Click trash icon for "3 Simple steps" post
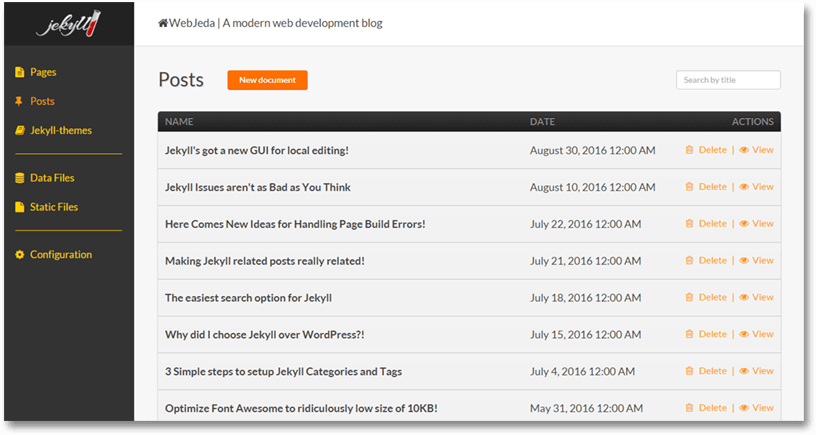The image size is (816, 435). tap(689, 371)
